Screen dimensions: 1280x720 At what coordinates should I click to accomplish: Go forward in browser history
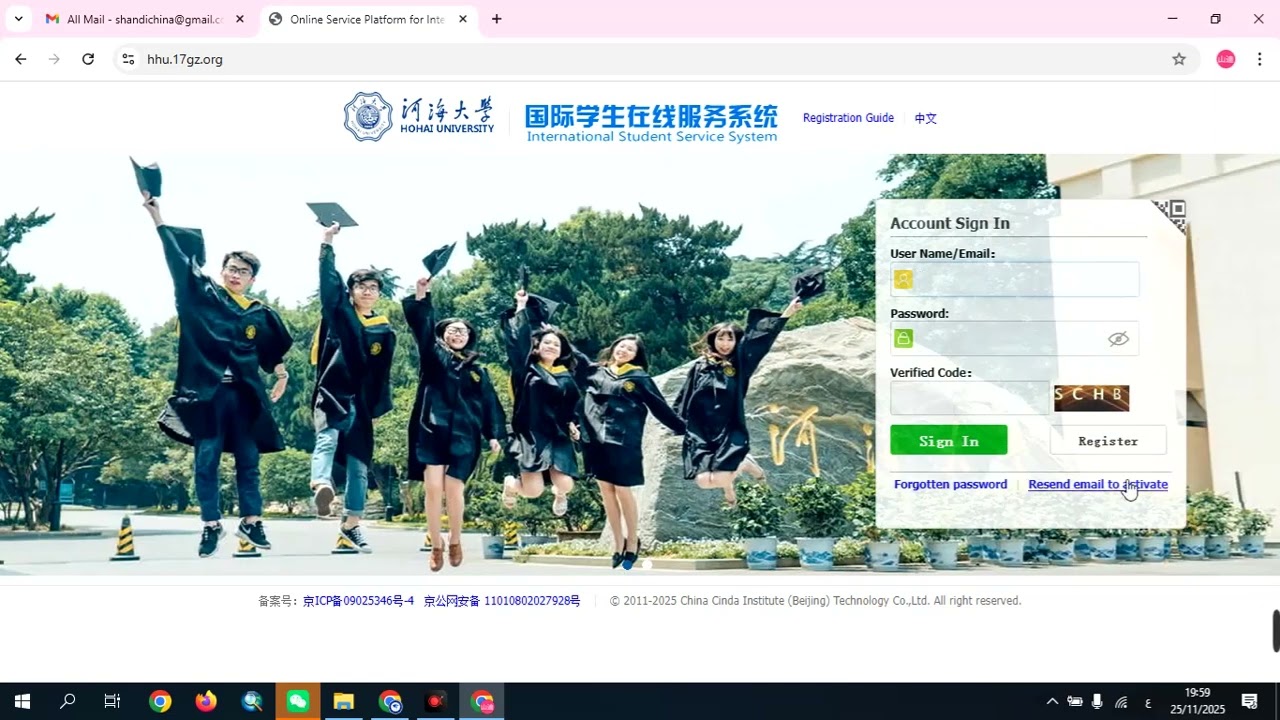click(x=54, y=59)
